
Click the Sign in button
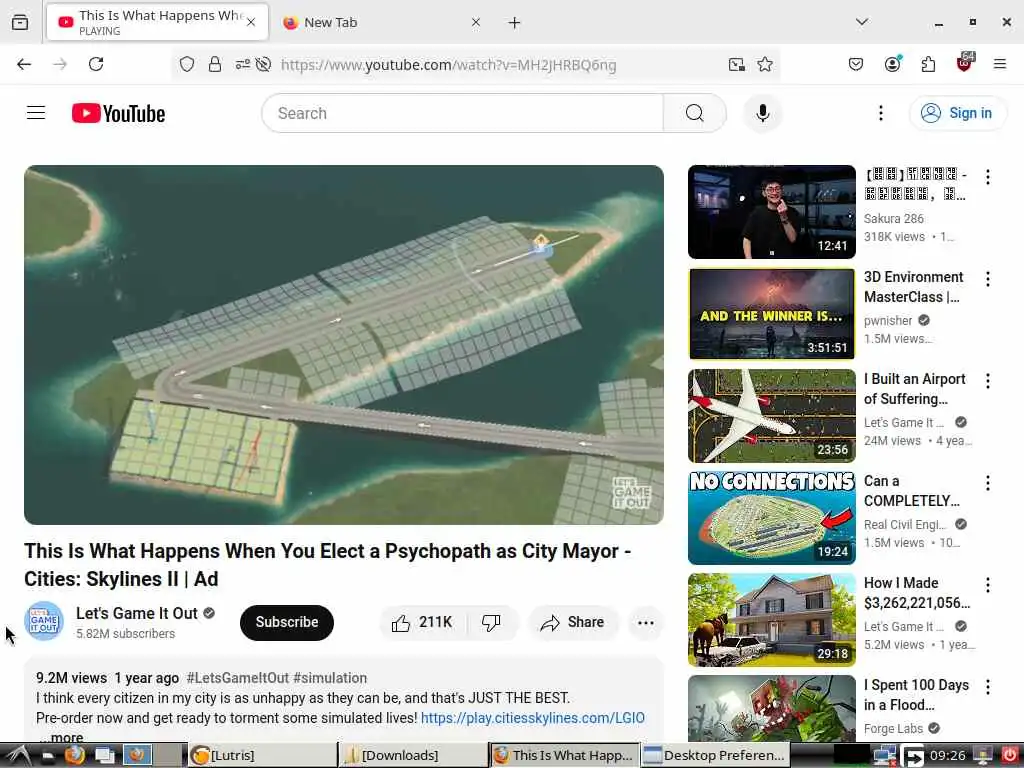pyautogui.click(x=957, y=113)
